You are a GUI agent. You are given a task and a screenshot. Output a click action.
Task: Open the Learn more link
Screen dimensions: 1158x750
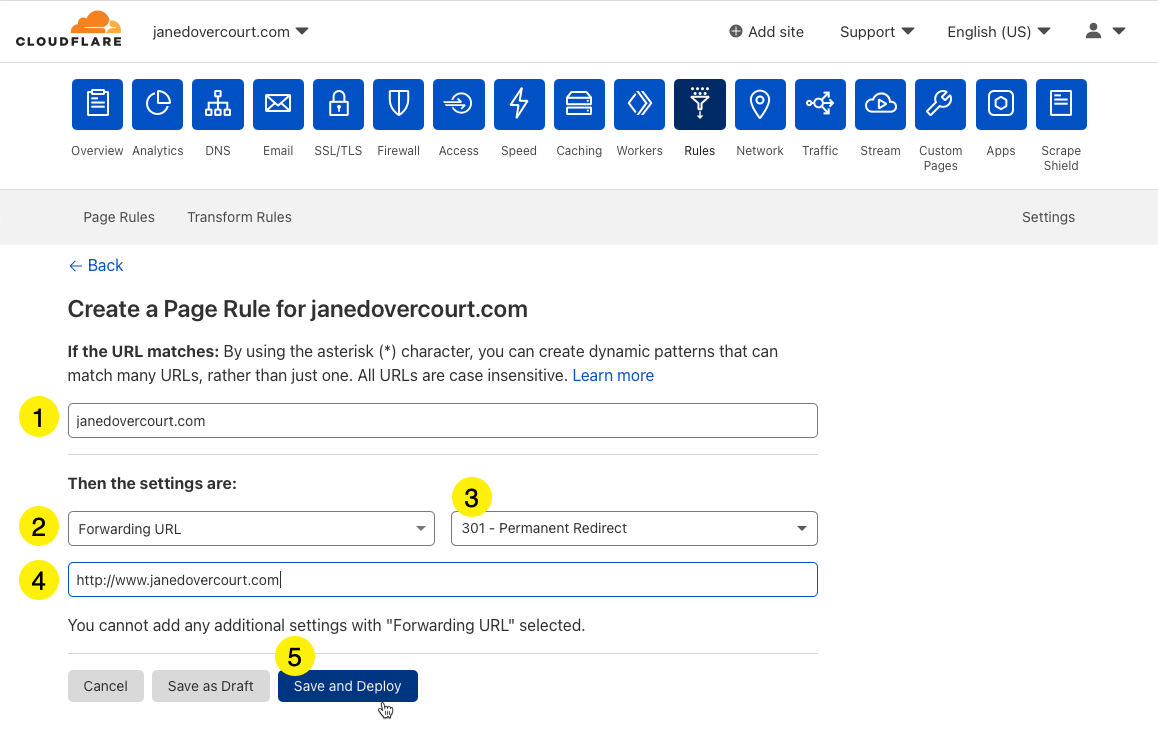pyautogui.click(x=613, y=375)
